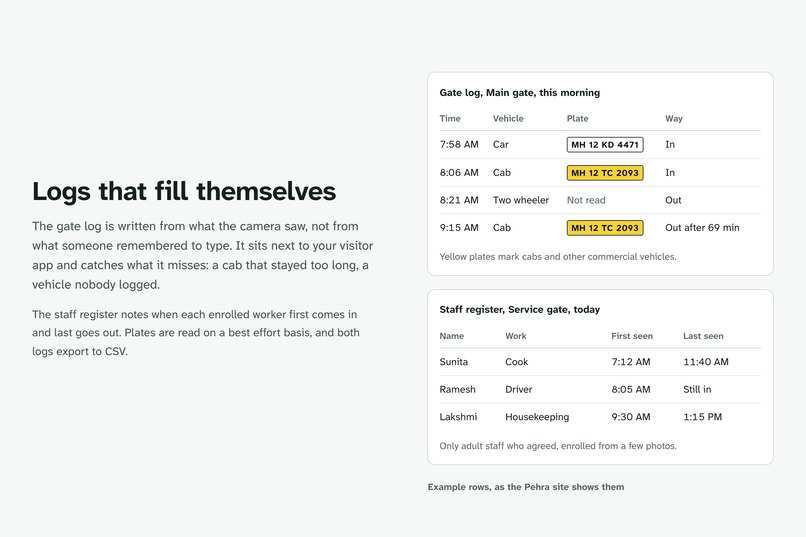Click the white MH 12 KD 4471 plate badge
Image resolution: width=806 pixels, height=537 pixels.
(x=605, y=145)
